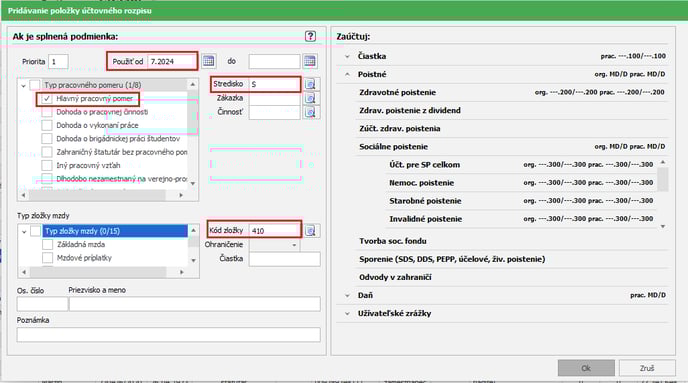This screenshot has height=383, width=688.
Task: Click the Činnosť input field
Action: tap(275, 112)
